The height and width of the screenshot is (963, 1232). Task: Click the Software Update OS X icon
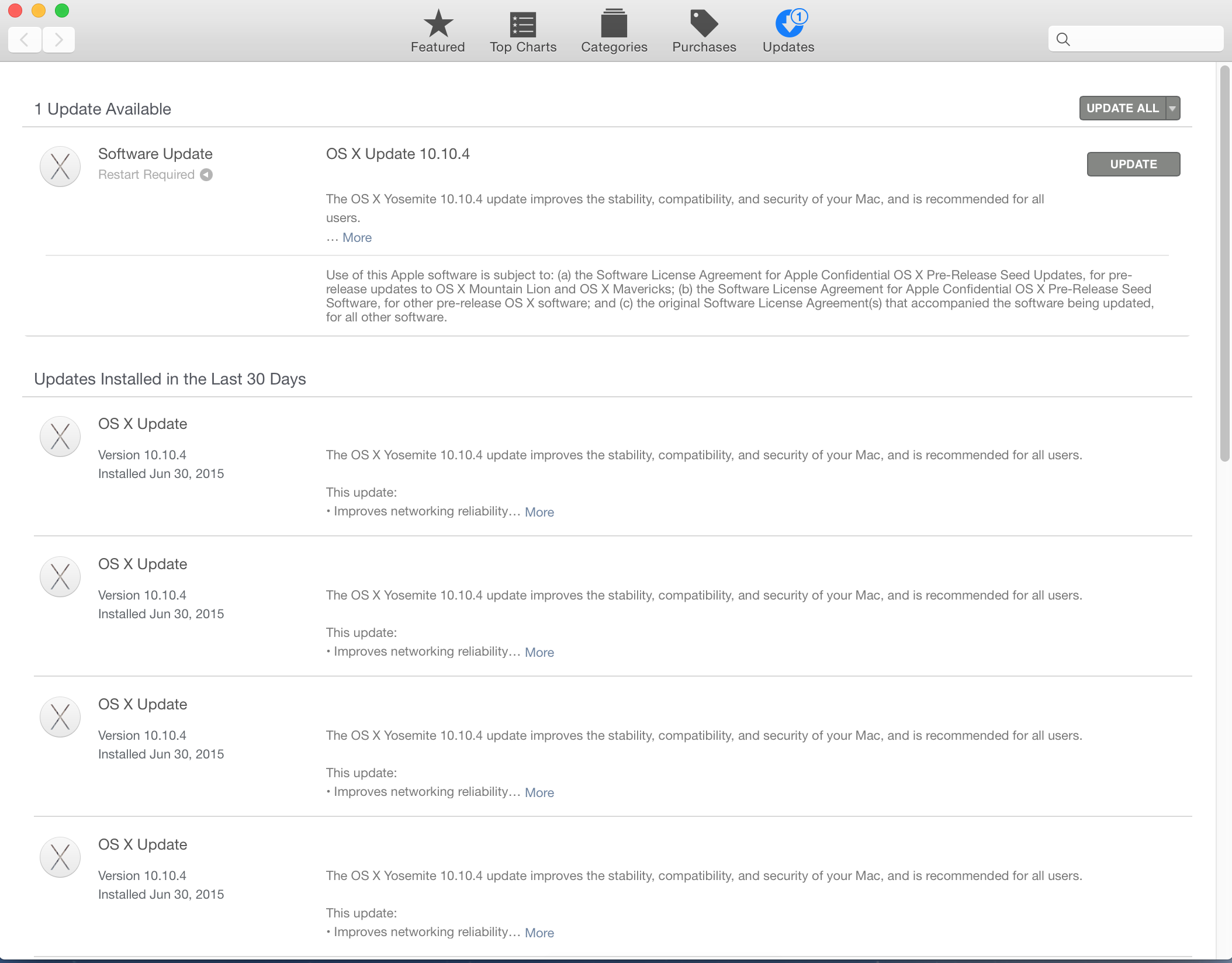(x=60, y=167)
